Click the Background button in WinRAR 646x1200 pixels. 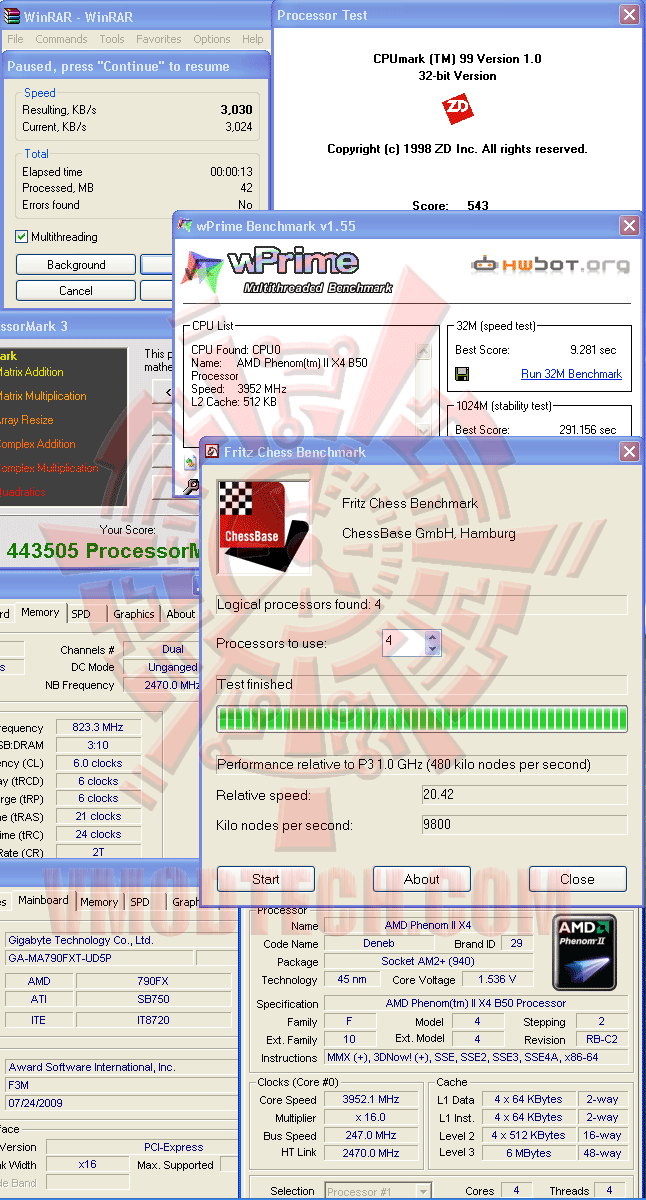click(x=76, y=265)
